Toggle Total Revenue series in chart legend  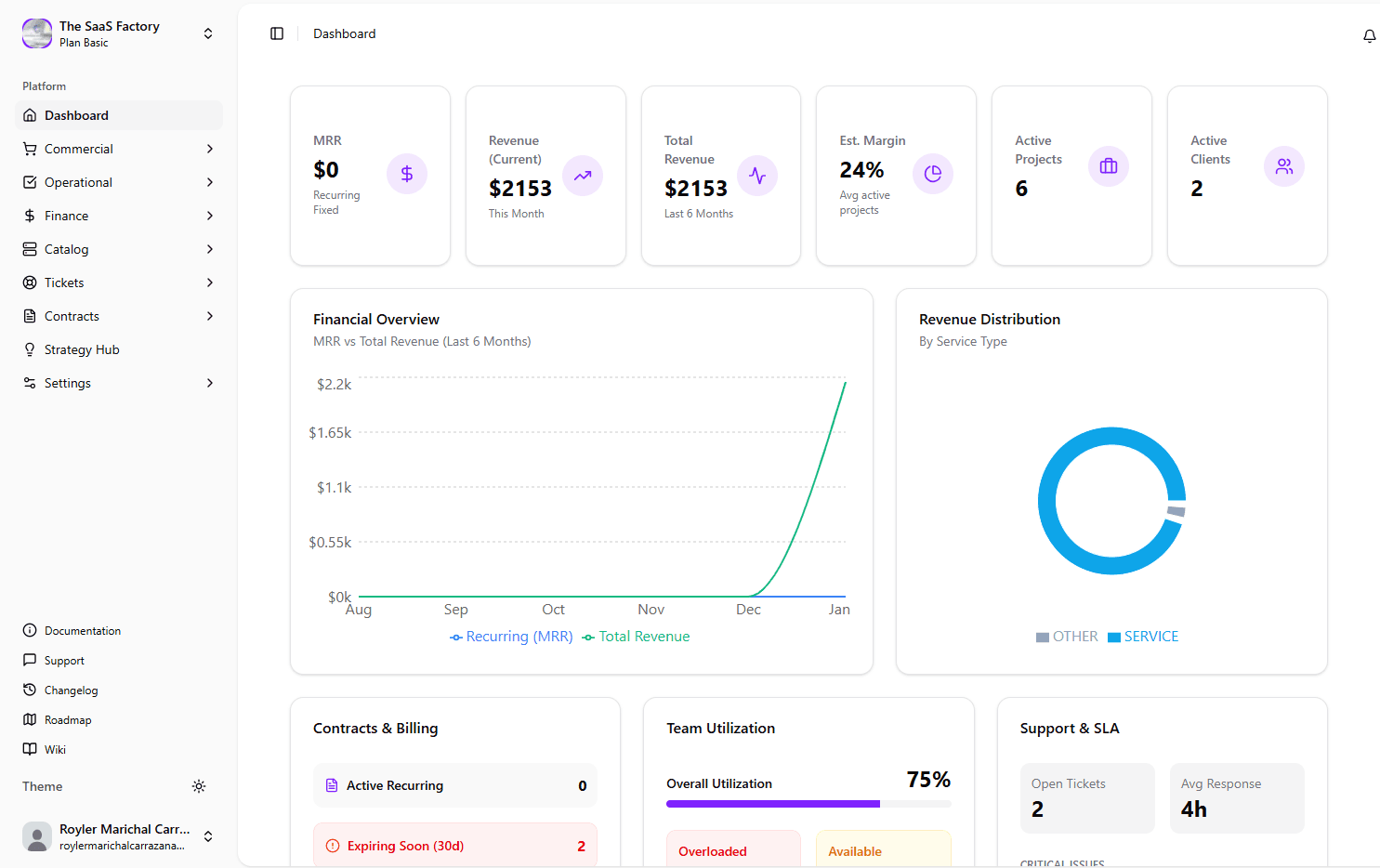(636, 637)
